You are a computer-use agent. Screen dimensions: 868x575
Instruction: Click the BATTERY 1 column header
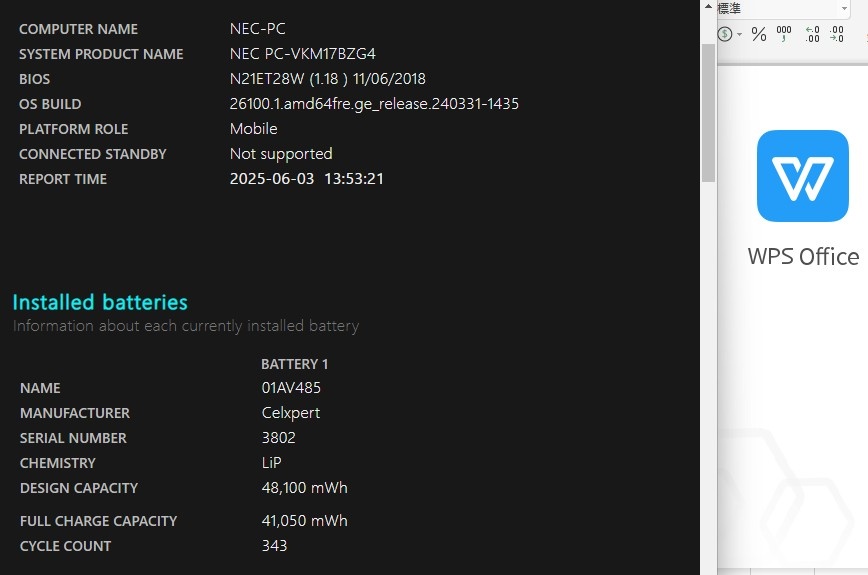click(x=294, y=364)
